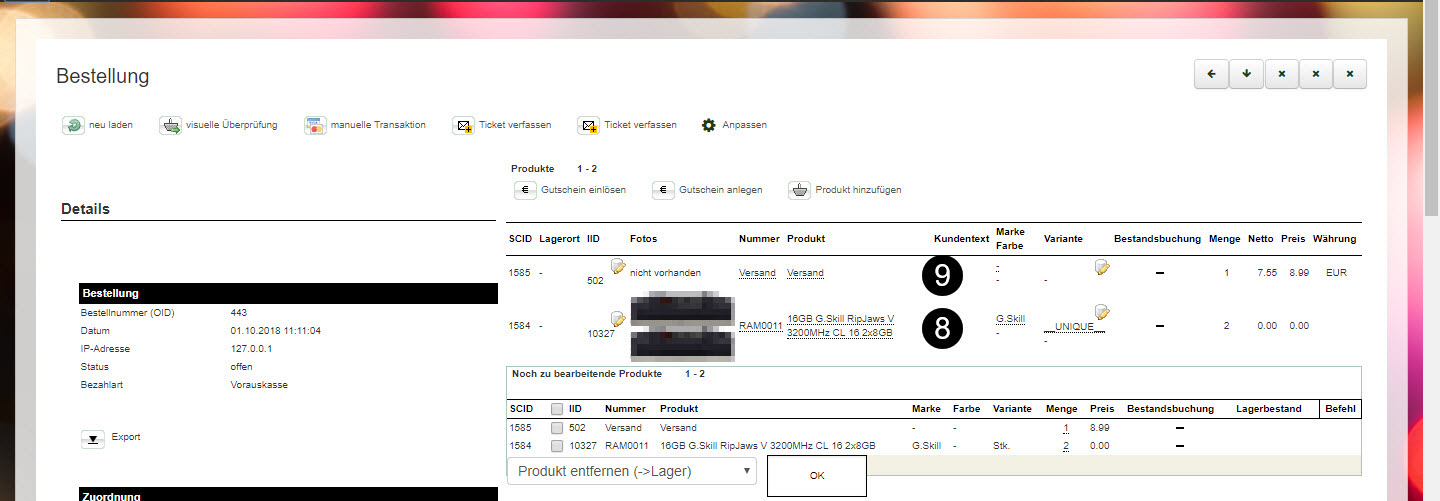
Task: Edit the IID note for item 10327
Action: coord(618,319)
